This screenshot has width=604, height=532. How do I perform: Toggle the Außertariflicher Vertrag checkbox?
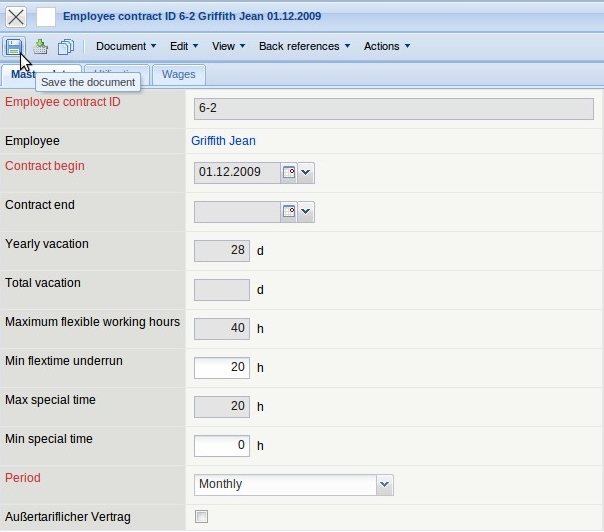202,517
